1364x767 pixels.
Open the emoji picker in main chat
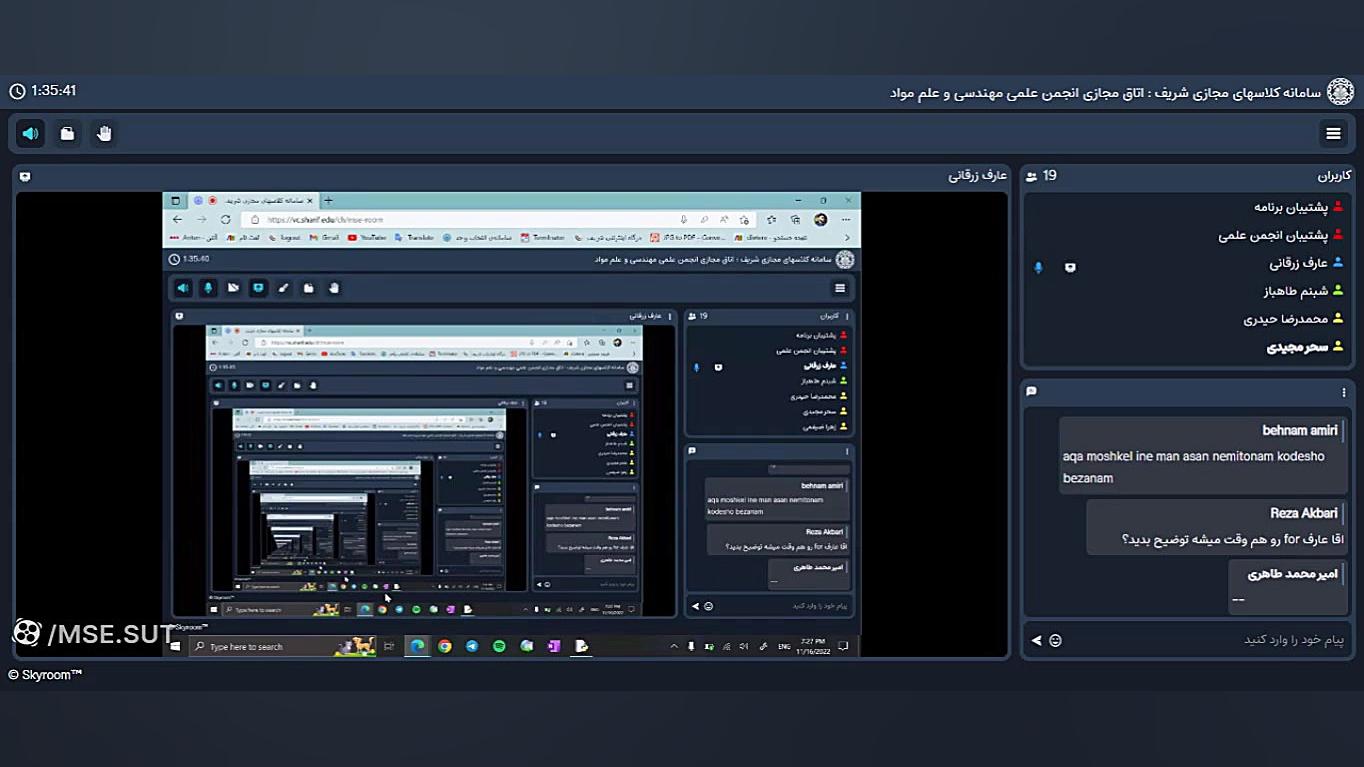(x=1055, y=640)
